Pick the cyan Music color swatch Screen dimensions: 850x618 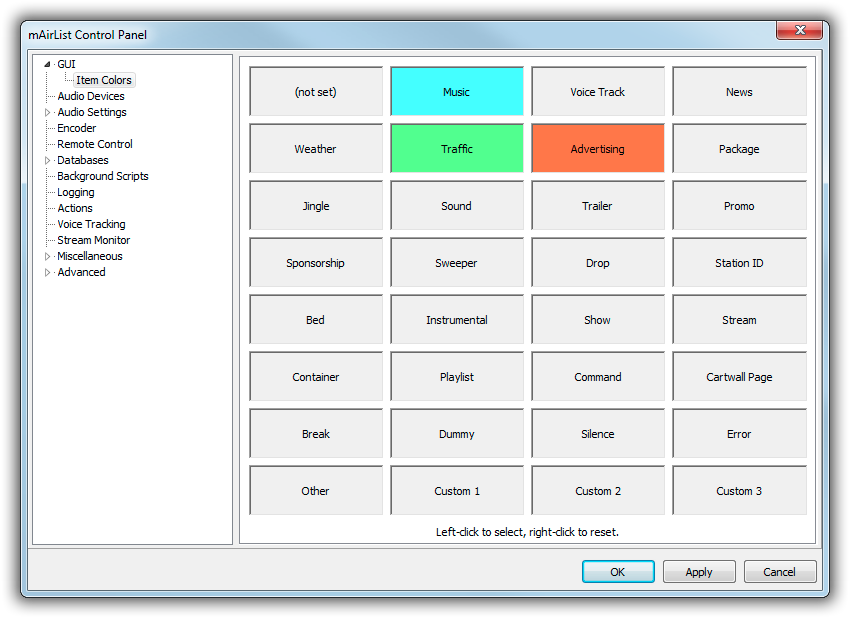(456, 92)
